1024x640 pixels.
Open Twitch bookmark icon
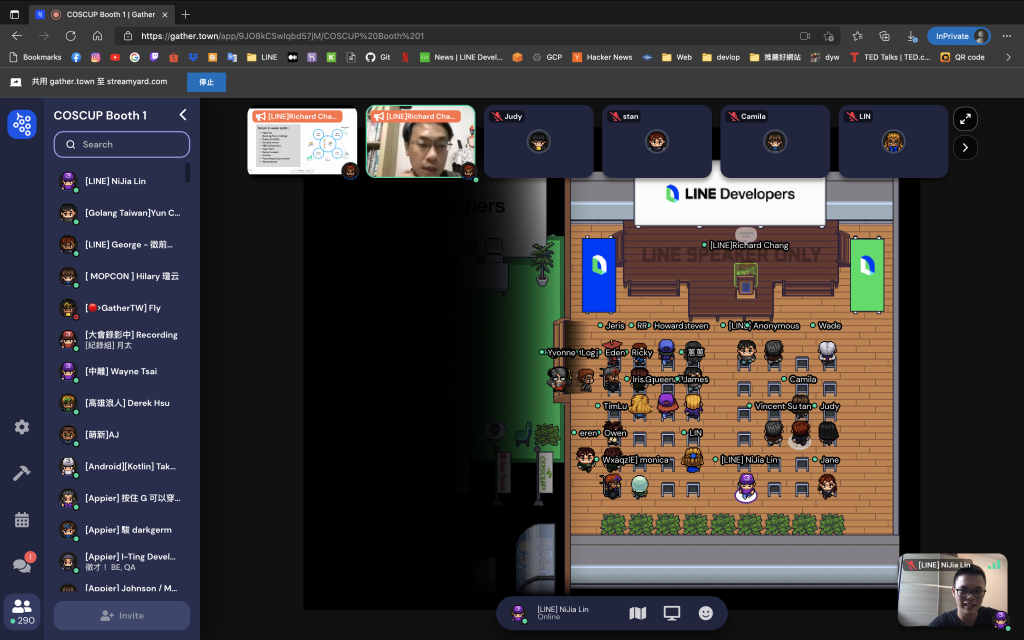point(154,57)
